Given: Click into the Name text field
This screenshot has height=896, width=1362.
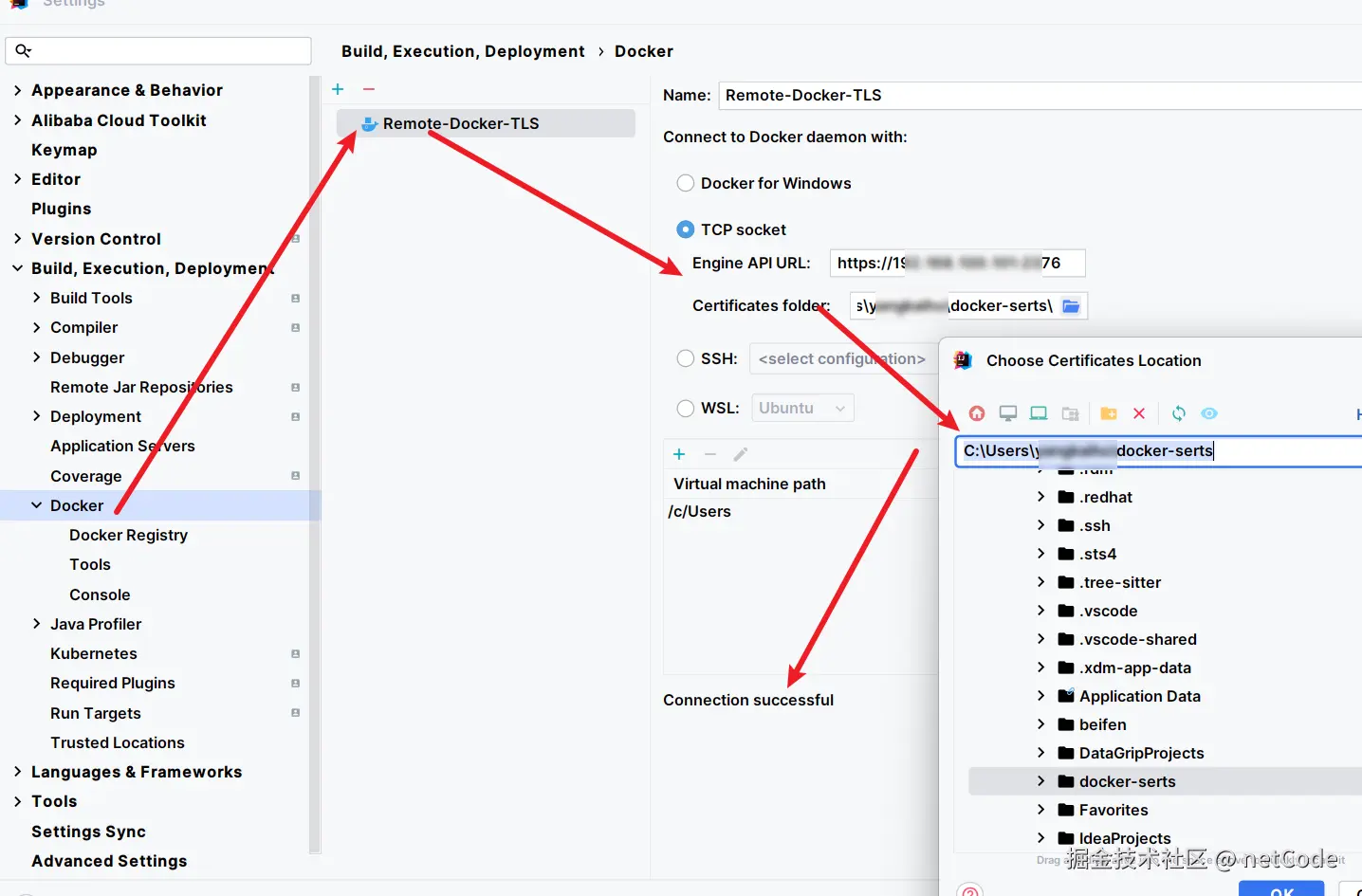Looking at the screenshot, I should 1040,95.
